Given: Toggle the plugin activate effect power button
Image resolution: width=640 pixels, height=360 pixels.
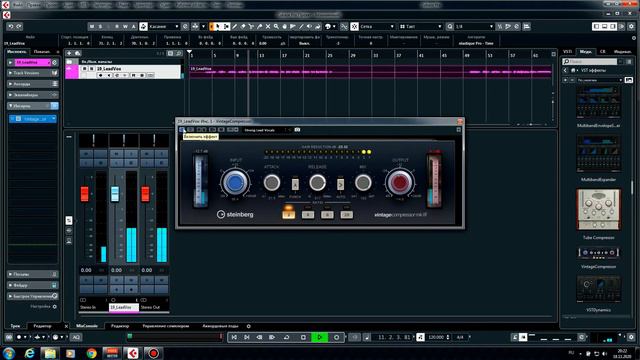Looking at the screenshot, I should [x=182, y=130].
